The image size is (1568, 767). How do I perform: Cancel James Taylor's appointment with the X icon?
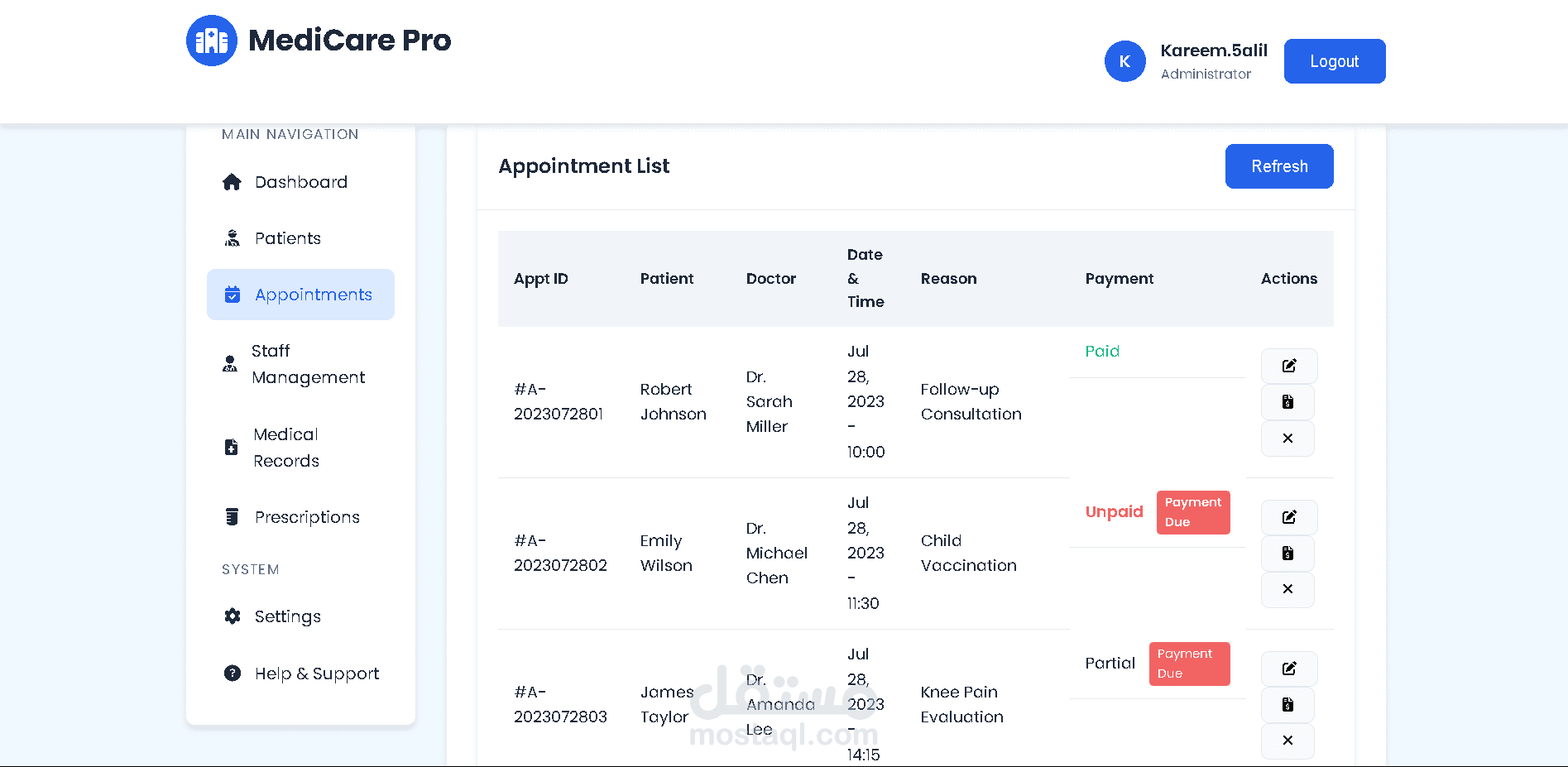click(1287, 741)
